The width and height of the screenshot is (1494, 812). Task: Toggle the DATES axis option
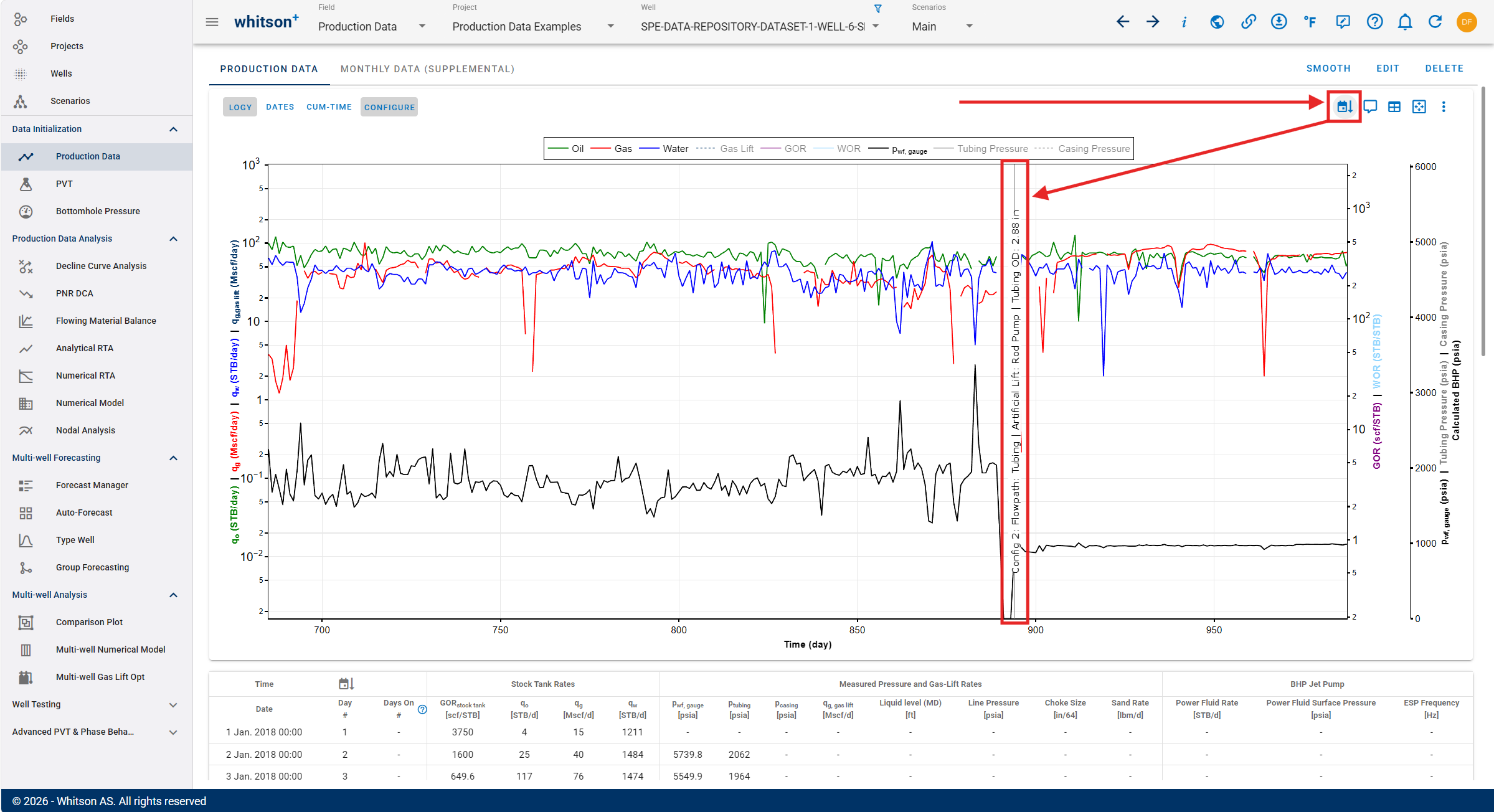pos(280,107)
